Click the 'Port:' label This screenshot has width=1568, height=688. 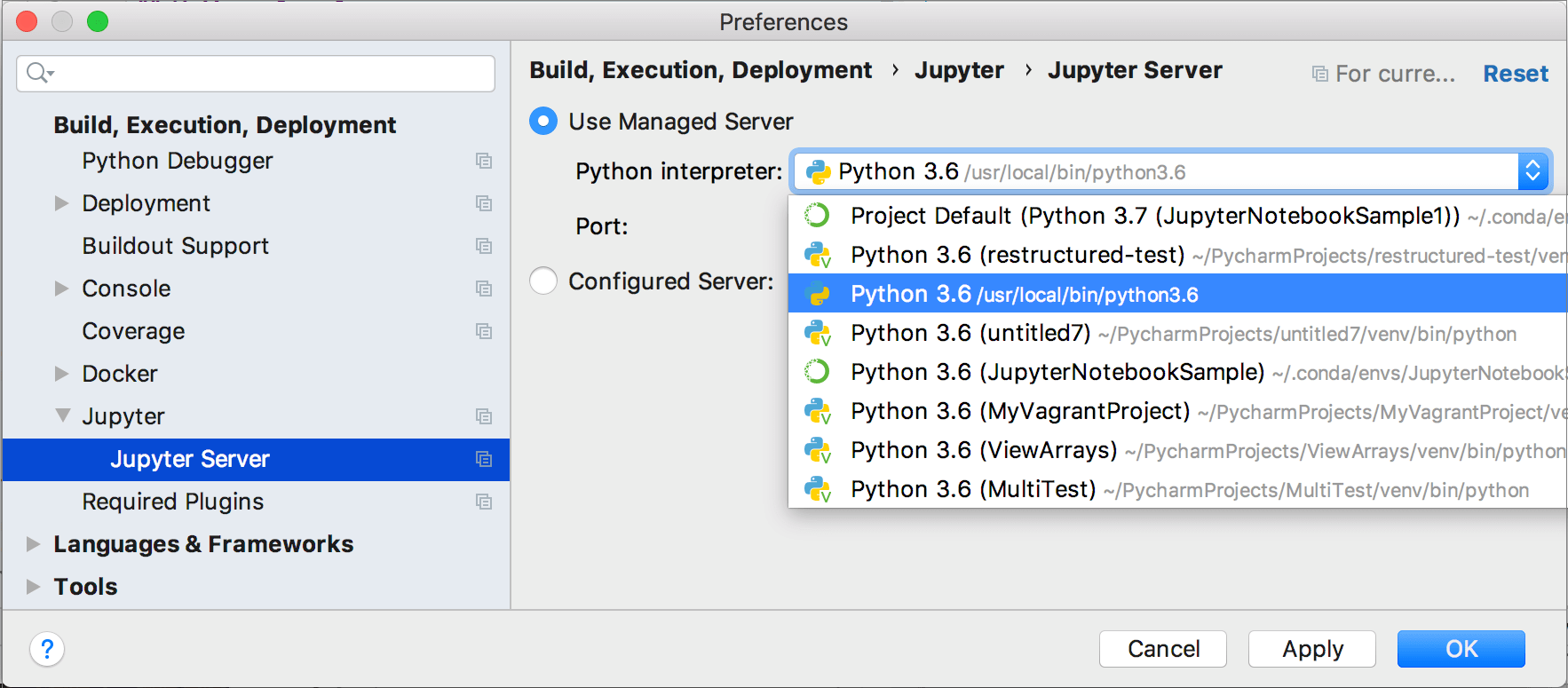click(602, 226)
